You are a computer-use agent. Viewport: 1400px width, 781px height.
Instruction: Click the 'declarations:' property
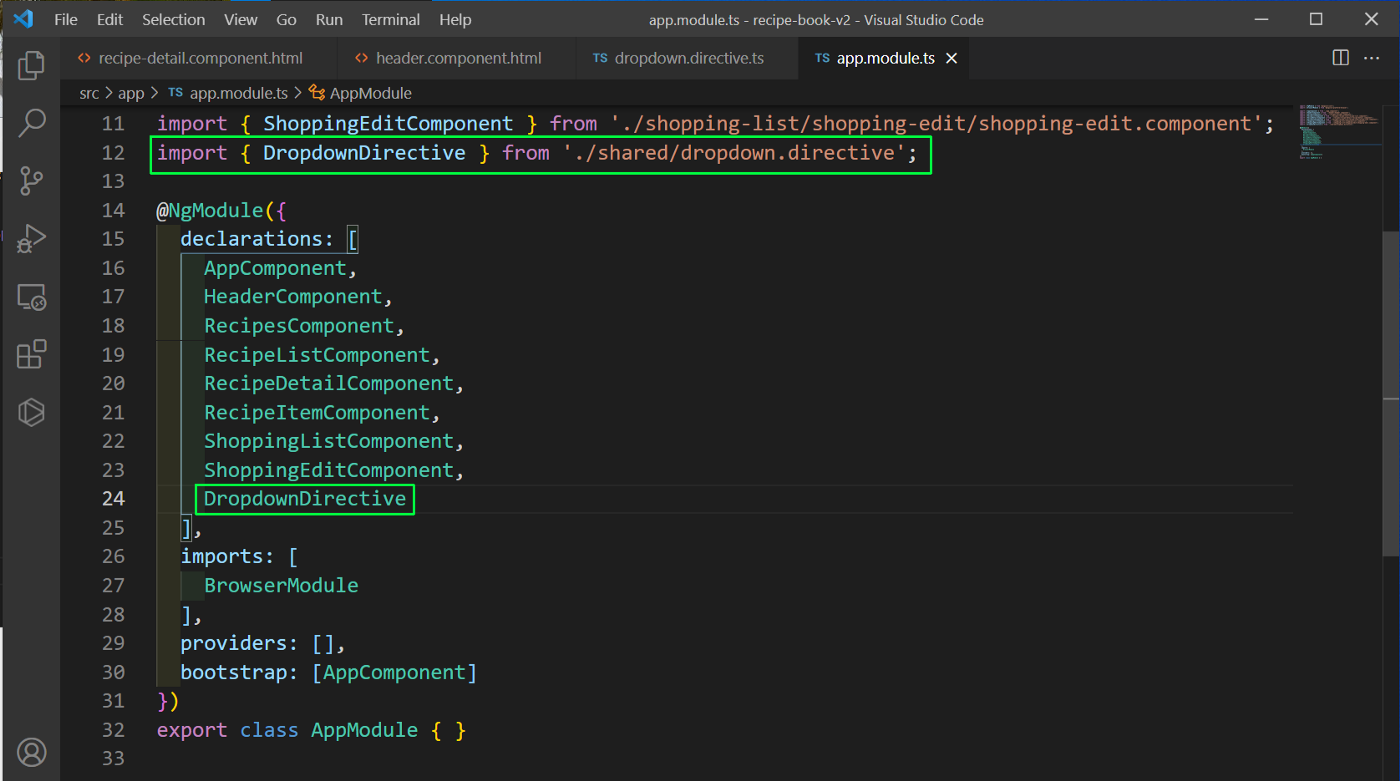click(x=258, y=239)
